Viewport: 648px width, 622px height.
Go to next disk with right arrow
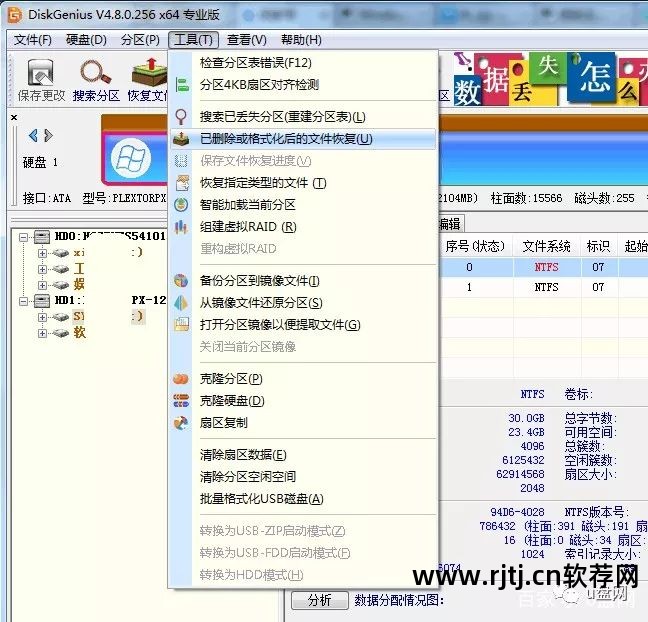click(46, 136)
